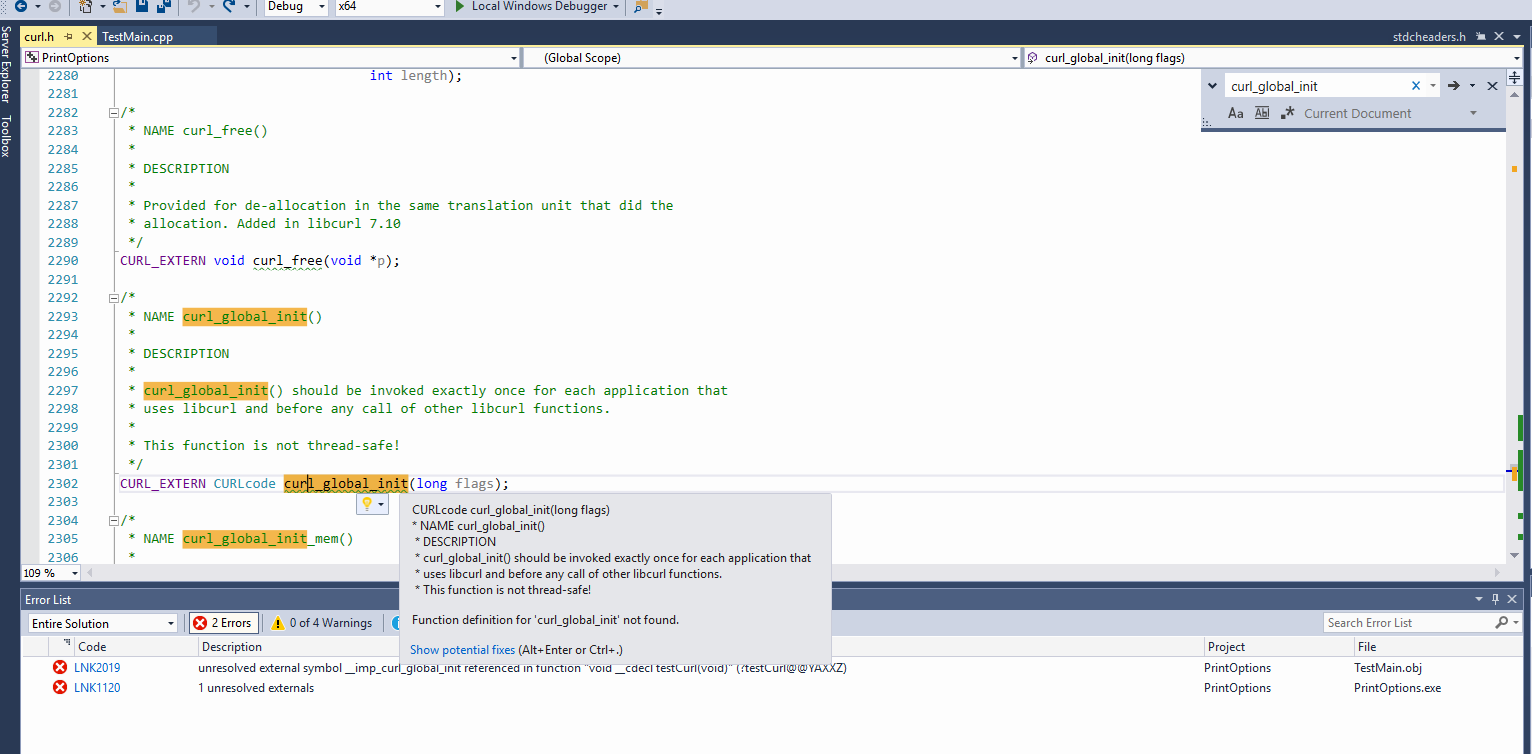Open the 109 % zoom level dropdown
The image size is (1532, 754).
pos(52,573)
